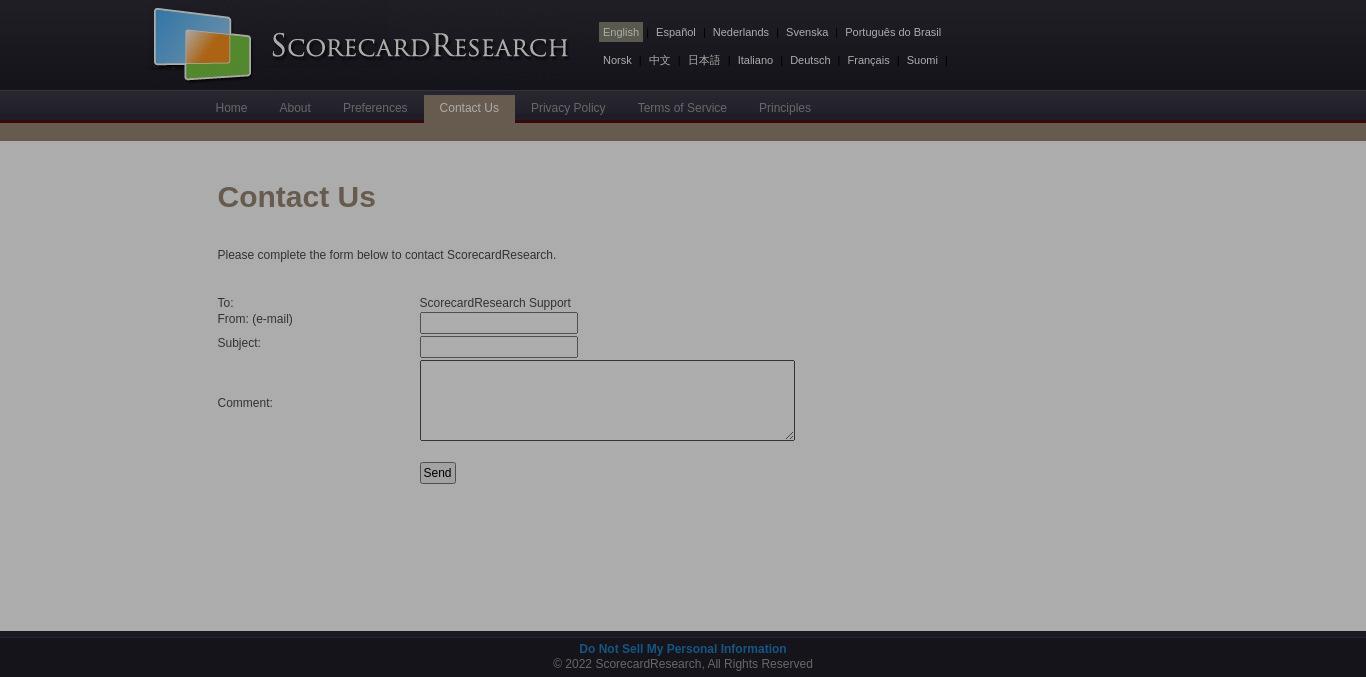The width and height of the screenshot is (1366, 677).
Task: Switch language to Chinese 中文
Action: coord(660,60)
